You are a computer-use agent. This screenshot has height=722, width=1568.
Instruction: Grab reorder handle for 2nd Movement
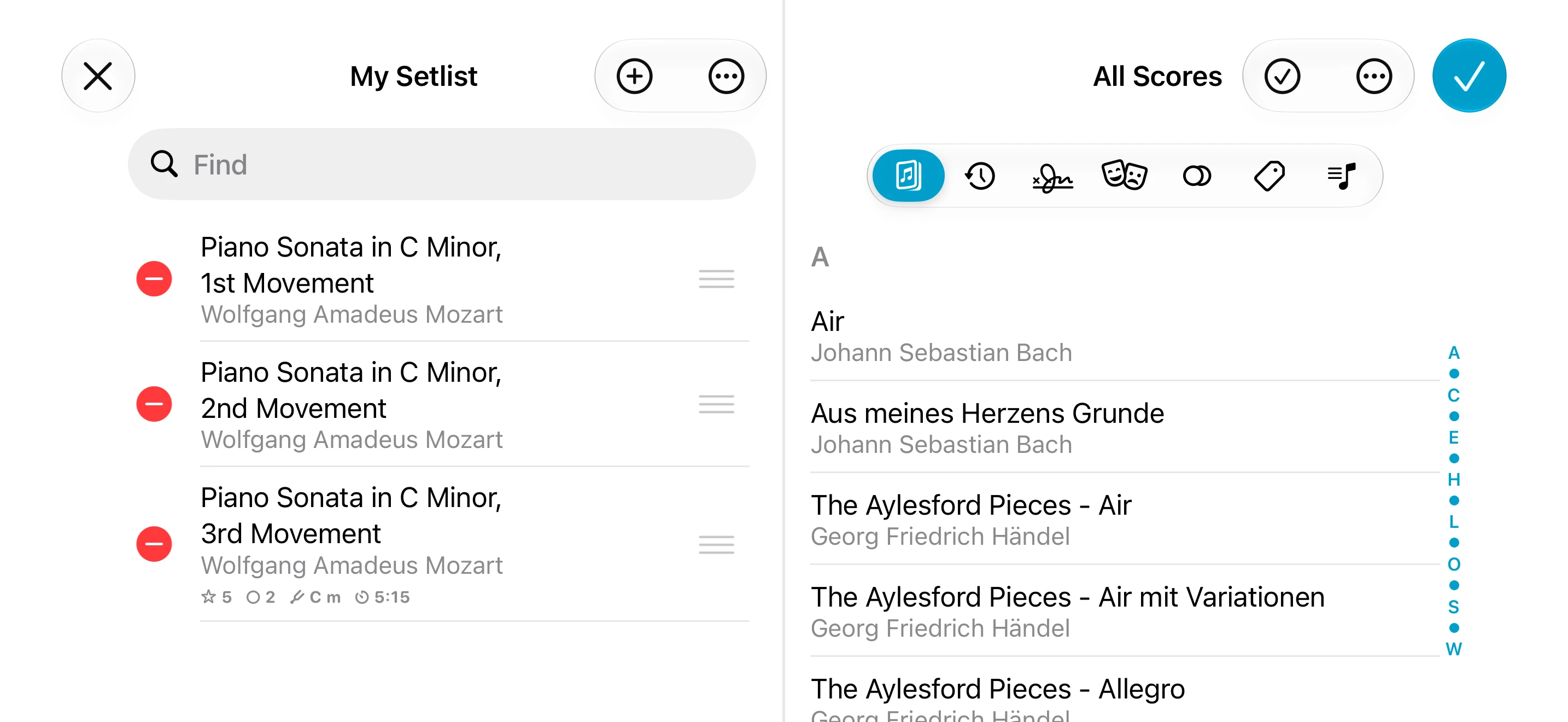click(x=716, y=404)
